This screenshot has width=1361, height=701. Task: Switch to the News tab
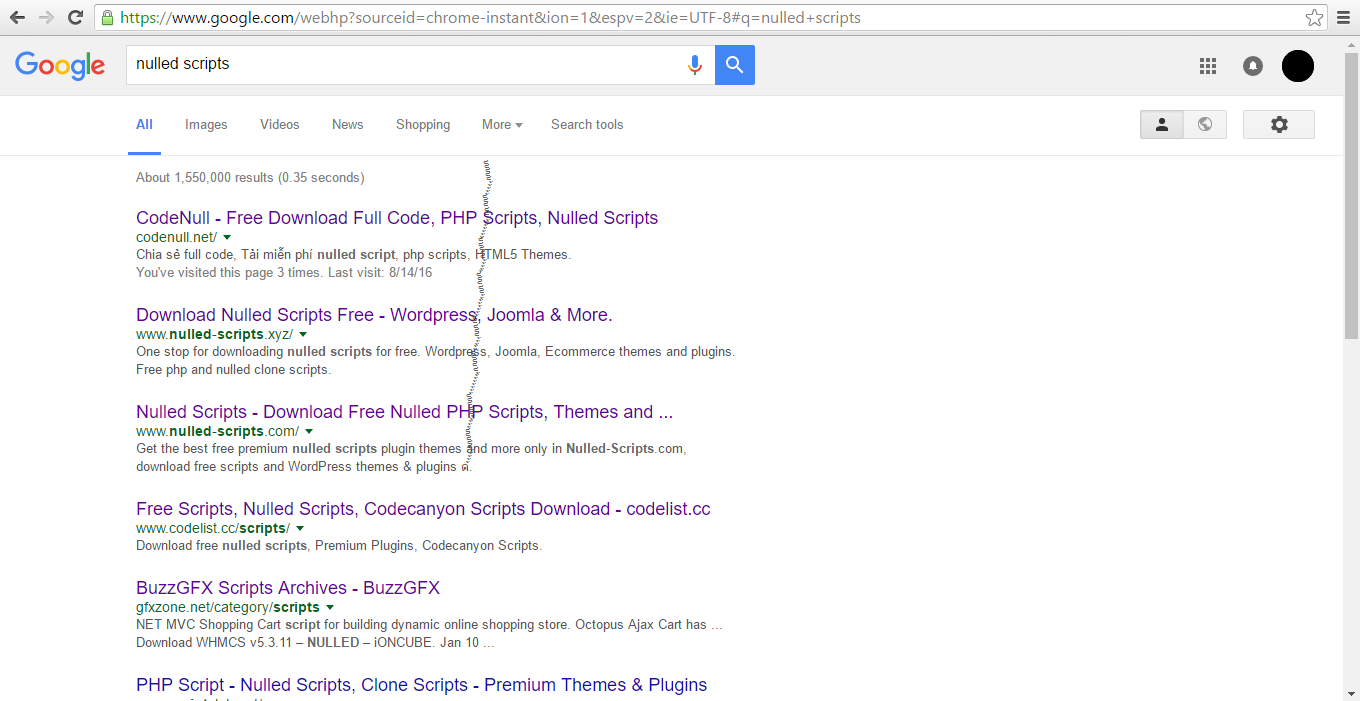click(x=348, y=125)
